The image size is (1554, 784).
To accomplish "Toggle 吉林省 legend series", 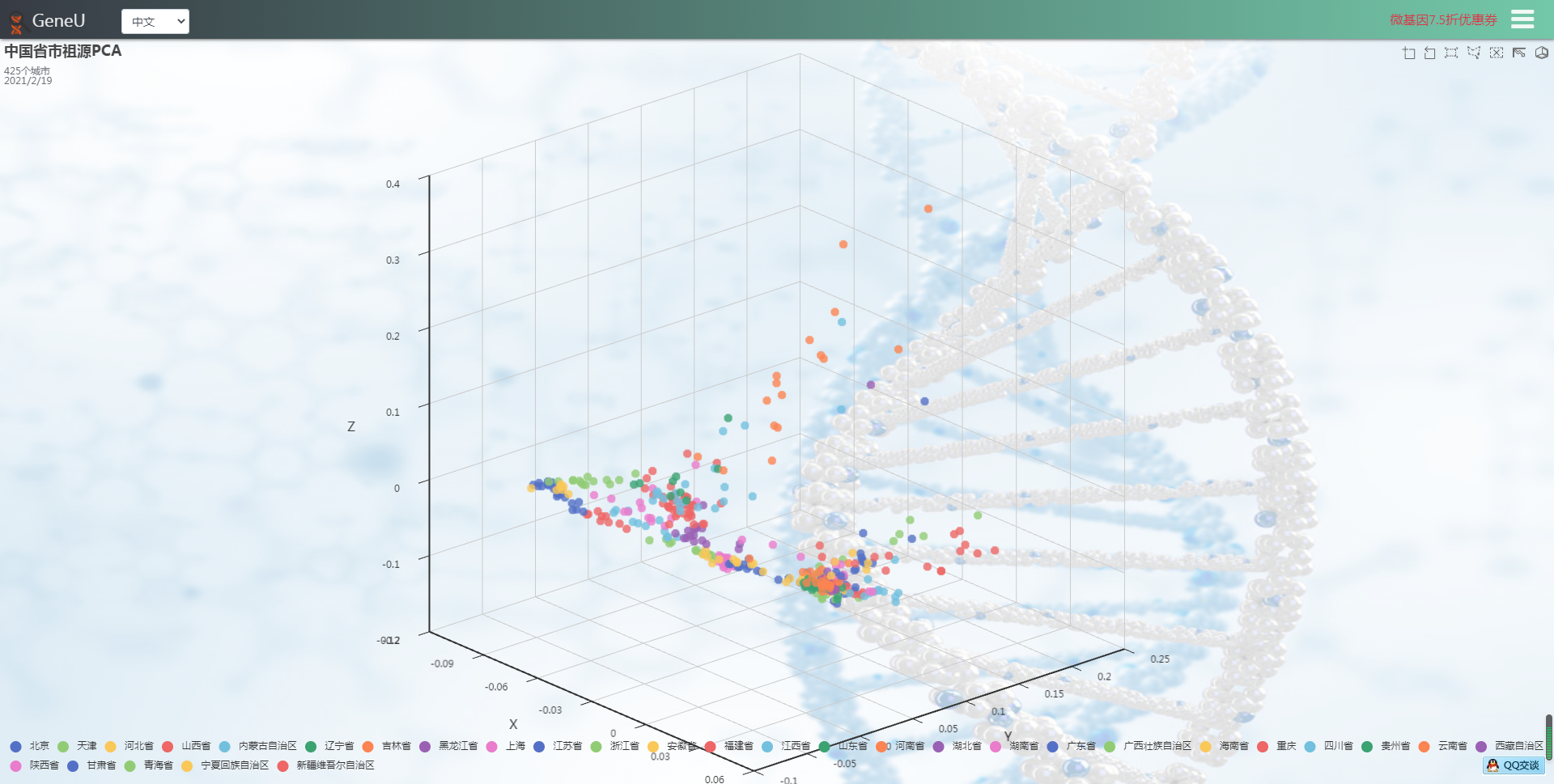I will click(387, 746).
